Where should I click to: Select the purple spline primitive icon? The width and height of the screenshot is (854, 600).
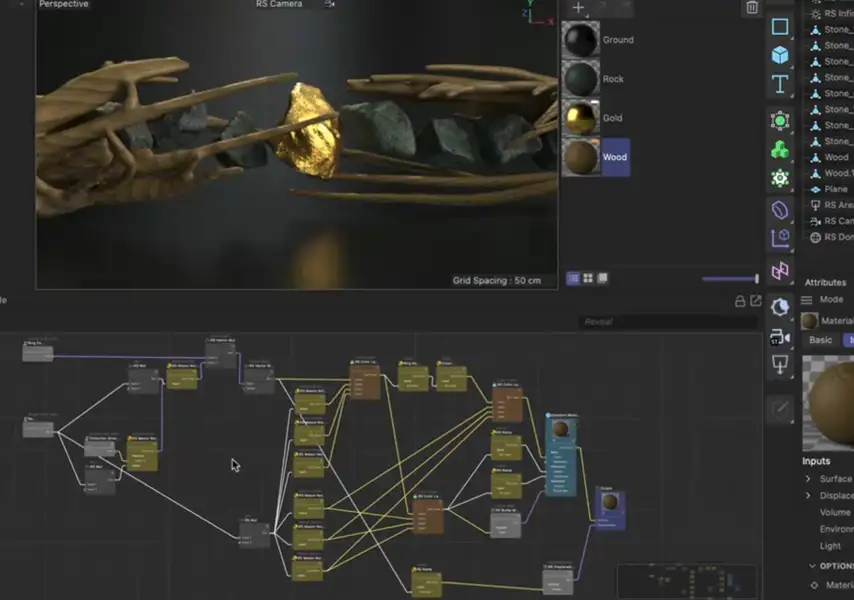(x=779, y=210)
